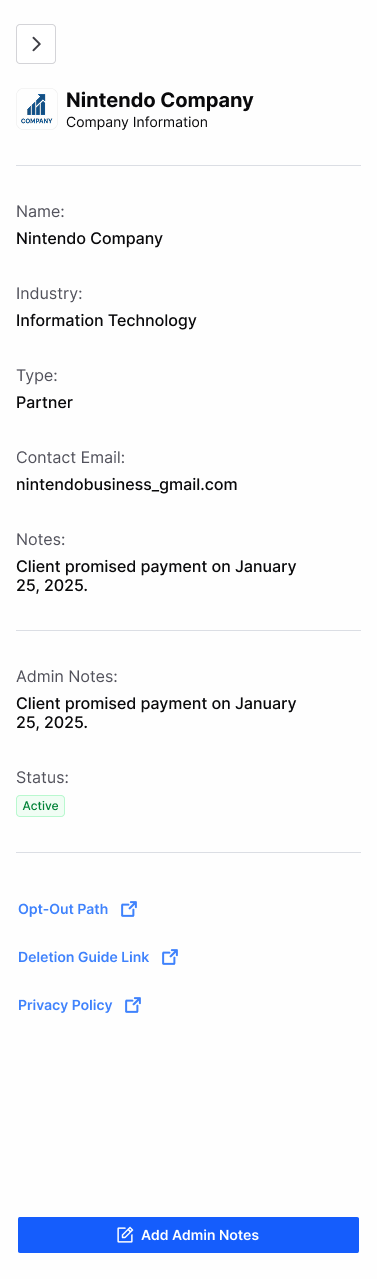Click the Status label
This screenshot has width=377, height=1279.
pyautogui.click(x=42, y=777)
